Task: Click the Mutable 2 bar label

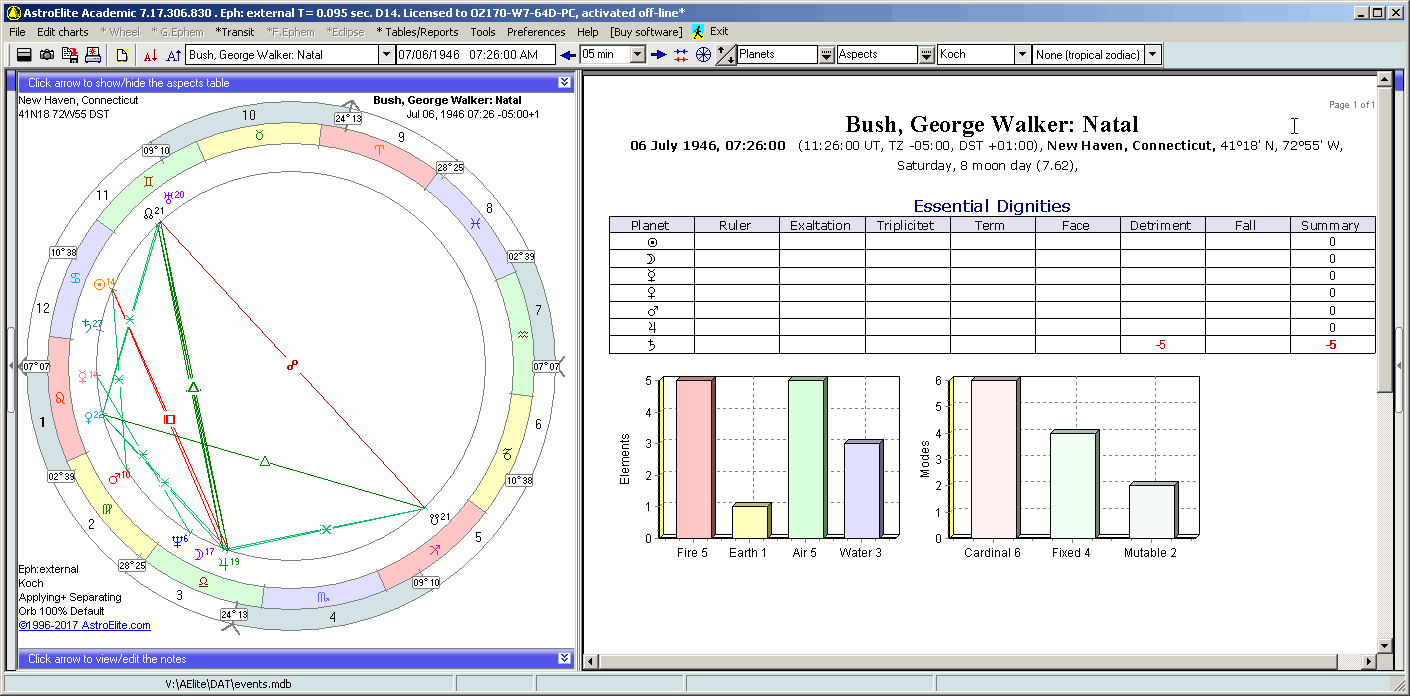Action: (1150, 553)
